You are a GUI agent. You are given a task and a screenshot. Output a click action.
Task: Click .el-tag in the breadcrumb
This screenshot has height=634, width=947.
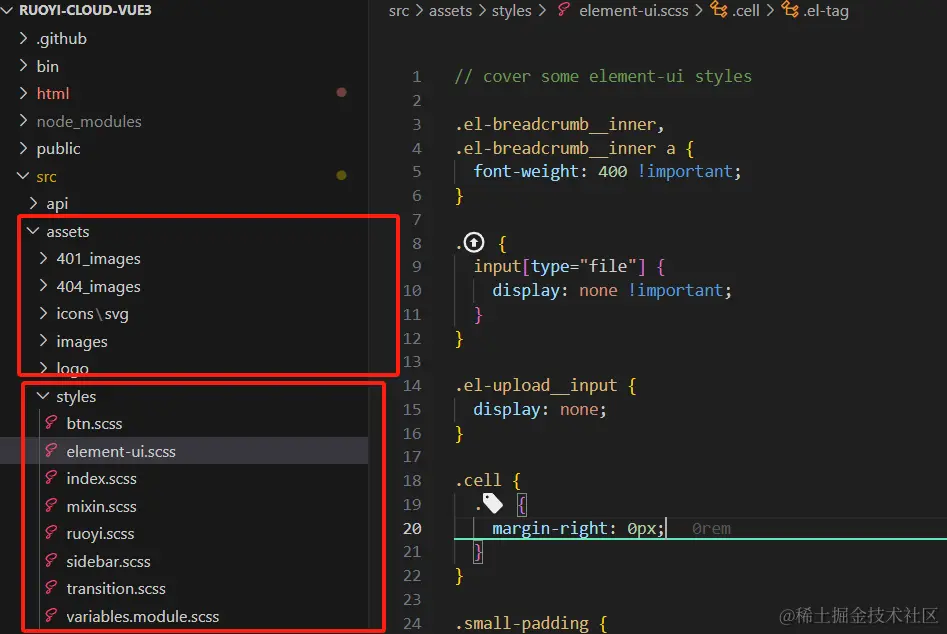[x=826, y=11]
